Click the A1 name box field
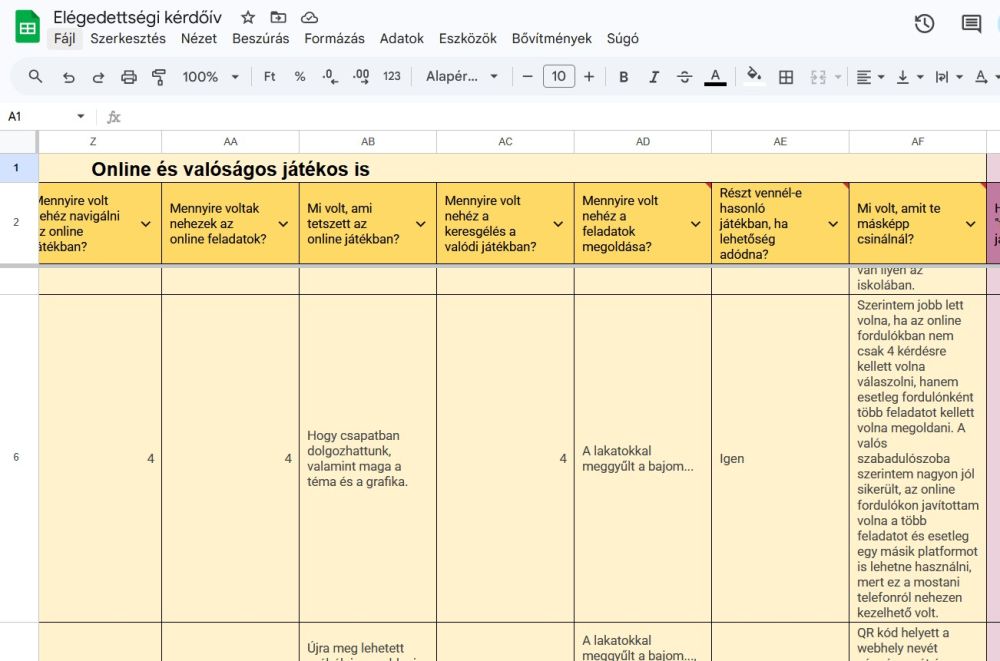The height and width of the screenshot is (661, 1000). coord(40,117)
